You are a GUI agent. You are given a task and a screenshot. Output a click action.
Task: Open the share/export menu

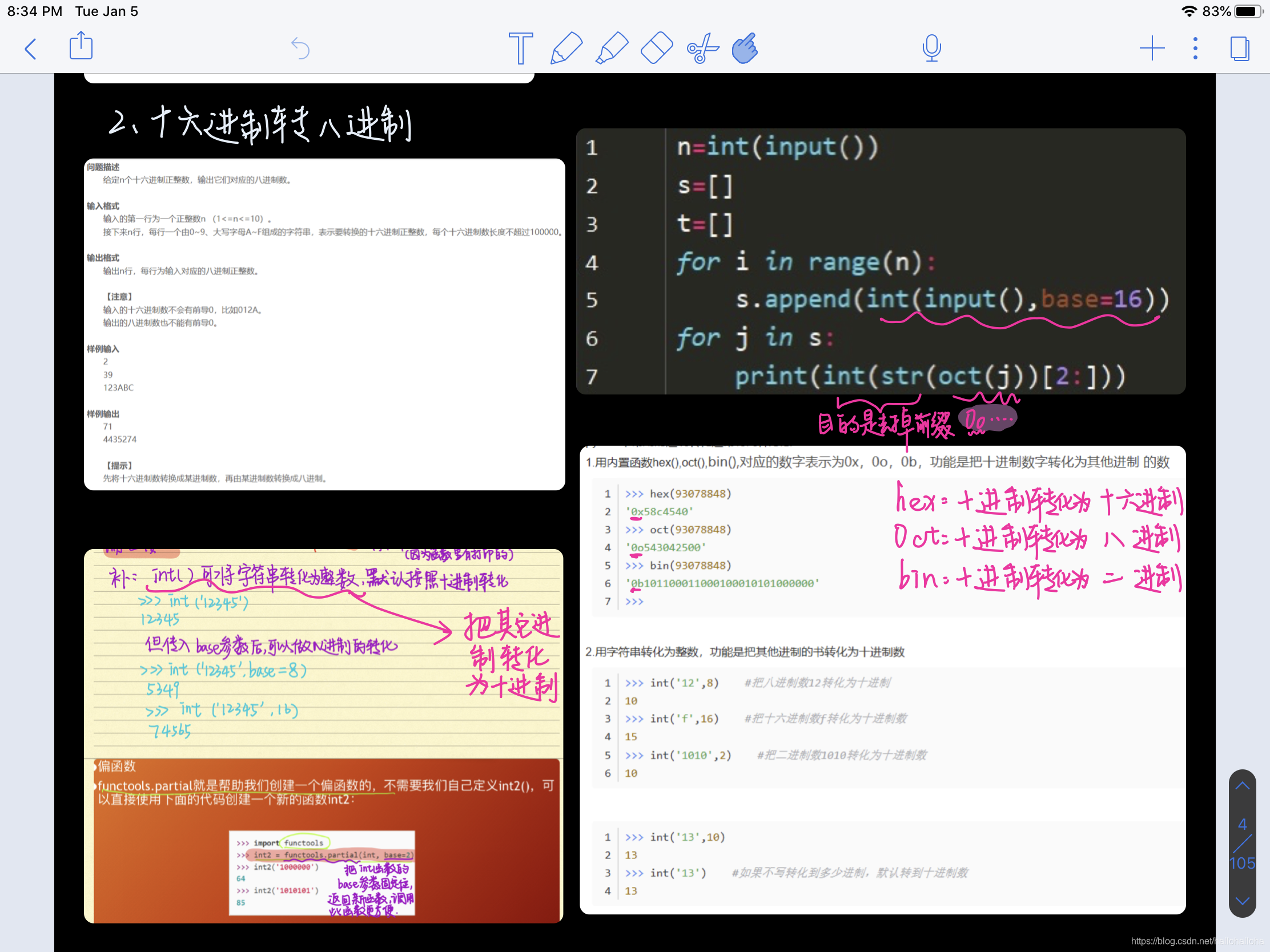pyautogui.click(x=81, y=46)
